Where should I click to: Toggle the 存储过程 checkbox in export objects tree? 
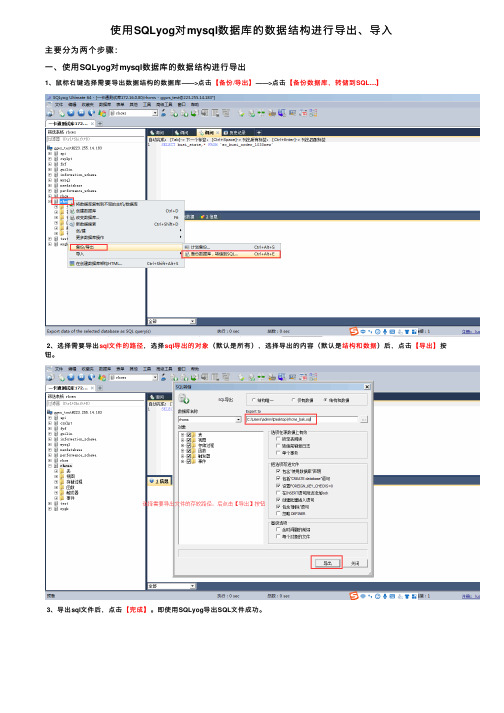pyautogui.click(x=188, y=446)
